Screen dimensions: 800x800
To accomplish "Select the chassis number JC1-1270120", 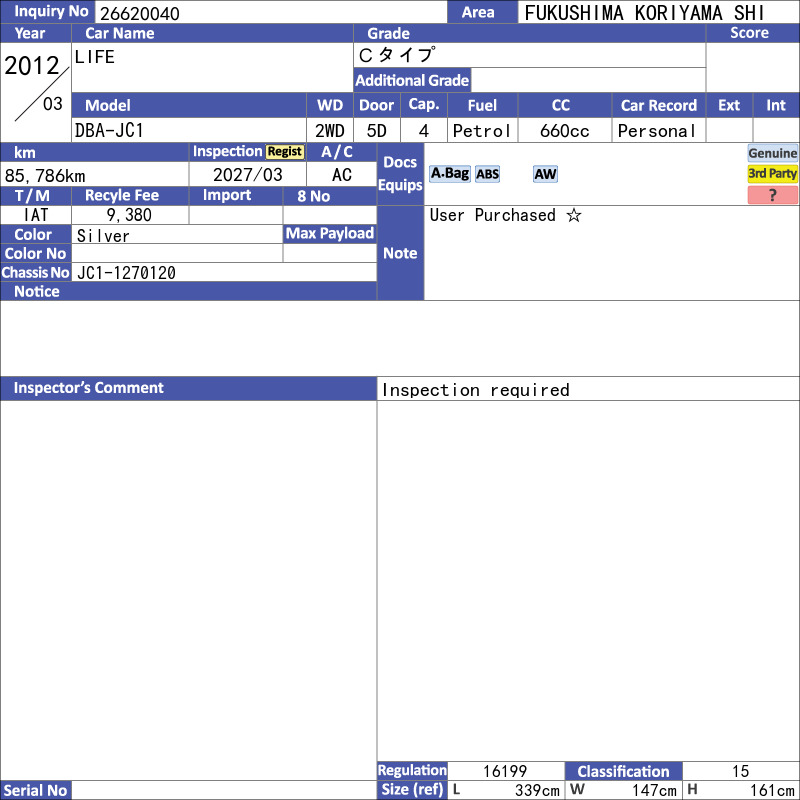I will [x=126, y=273].
